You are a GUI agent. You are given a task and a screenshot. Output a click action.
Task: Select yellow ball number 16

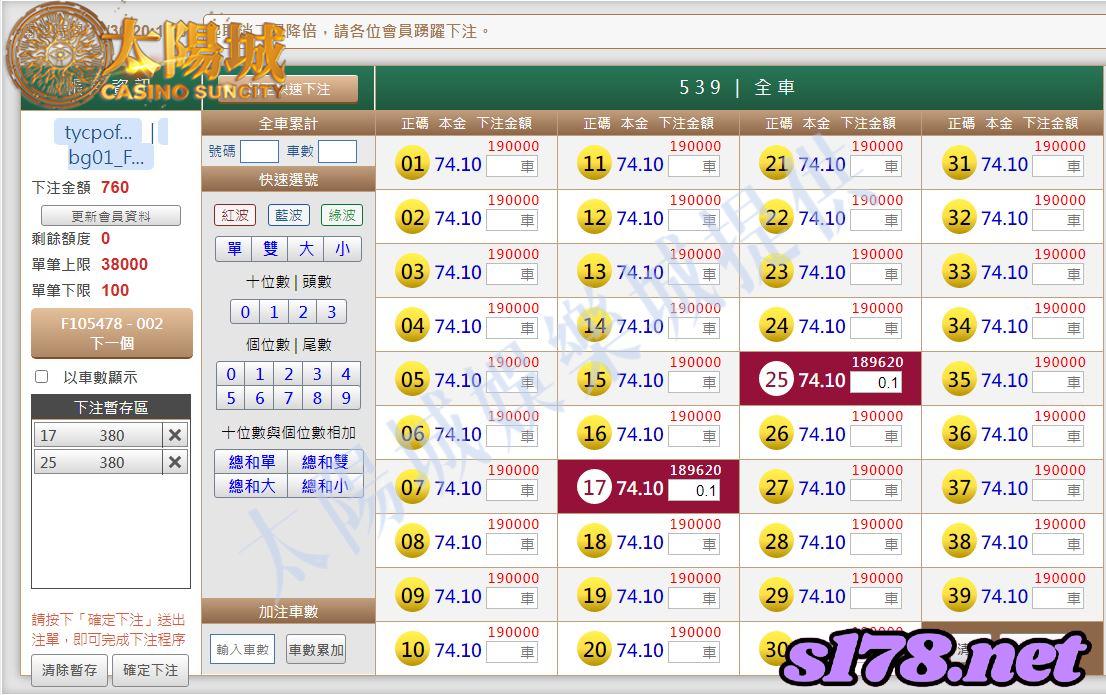tap(595, 433)
